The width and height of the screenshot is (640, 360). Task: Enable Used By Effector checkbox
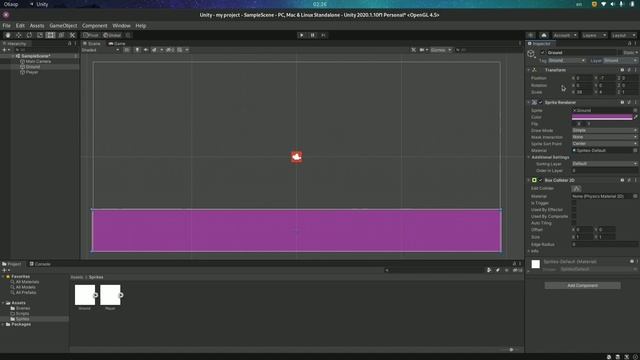(574, 210)
